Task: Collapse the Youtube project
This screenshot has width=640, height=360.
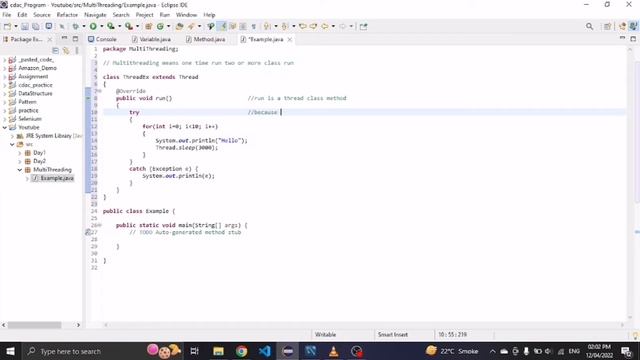Action: [4, 127]
